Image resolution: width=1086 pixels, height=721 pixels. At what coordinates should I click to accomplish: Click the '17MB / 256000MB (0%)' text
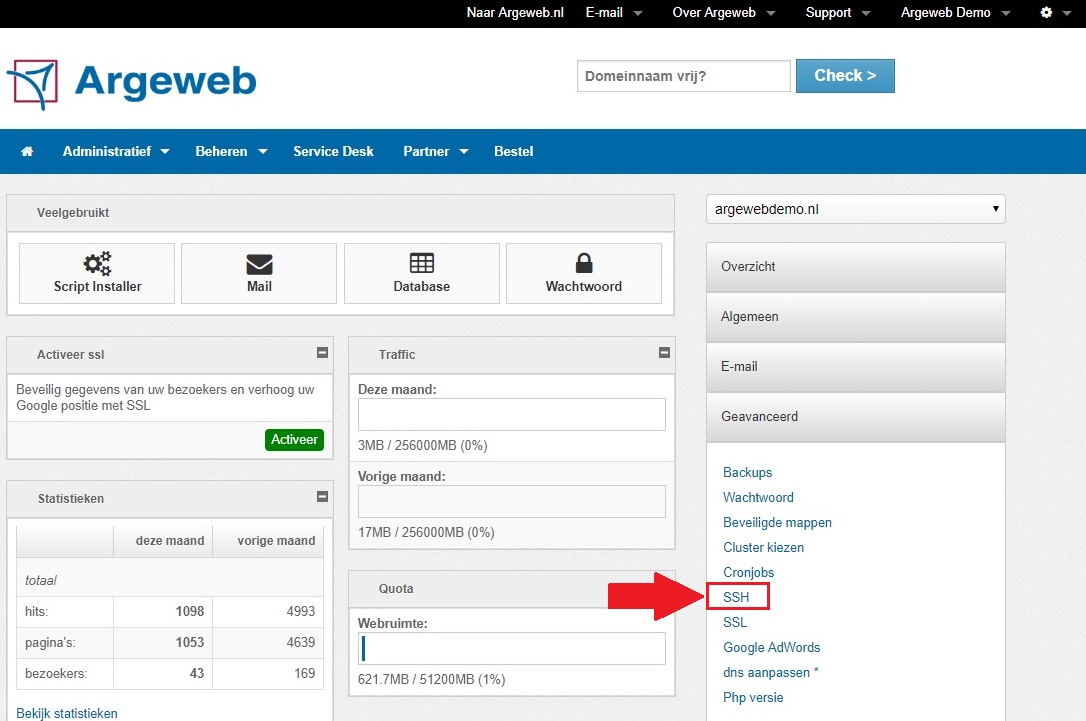click(426, 533)
